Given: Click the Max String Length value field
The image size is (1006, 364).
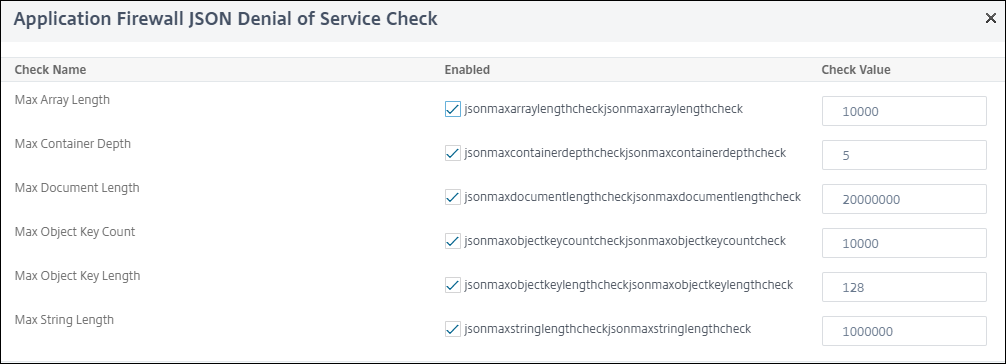Looking at the screenshot, I should coord(904,331).
